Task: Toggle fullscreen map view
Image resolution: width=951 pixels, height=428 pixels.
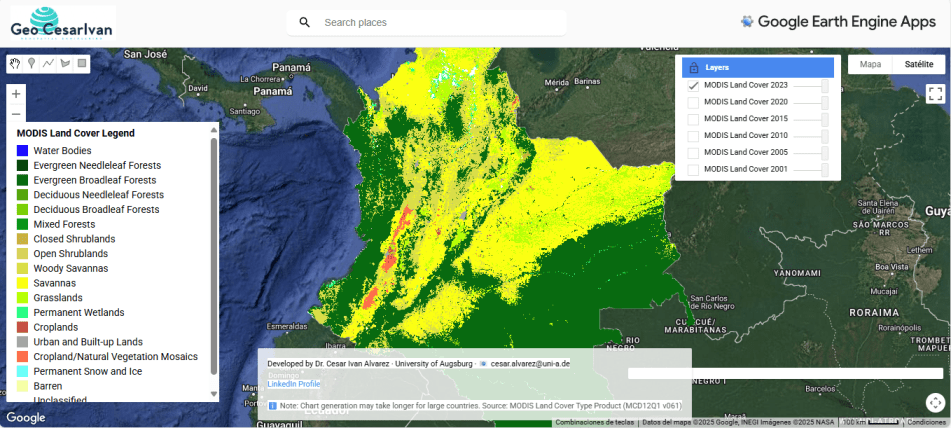Action: point(935,94)
